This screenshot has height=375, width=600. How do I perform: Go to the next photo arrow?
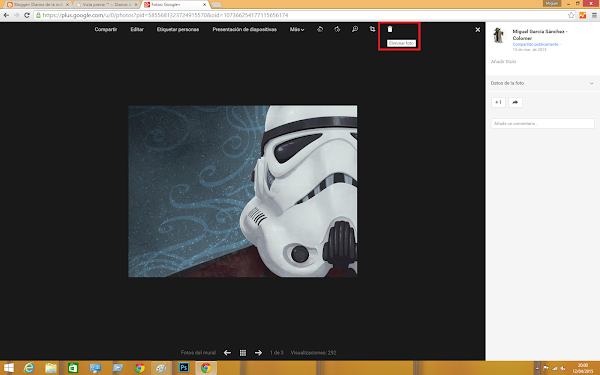click(x=258, y=353)
